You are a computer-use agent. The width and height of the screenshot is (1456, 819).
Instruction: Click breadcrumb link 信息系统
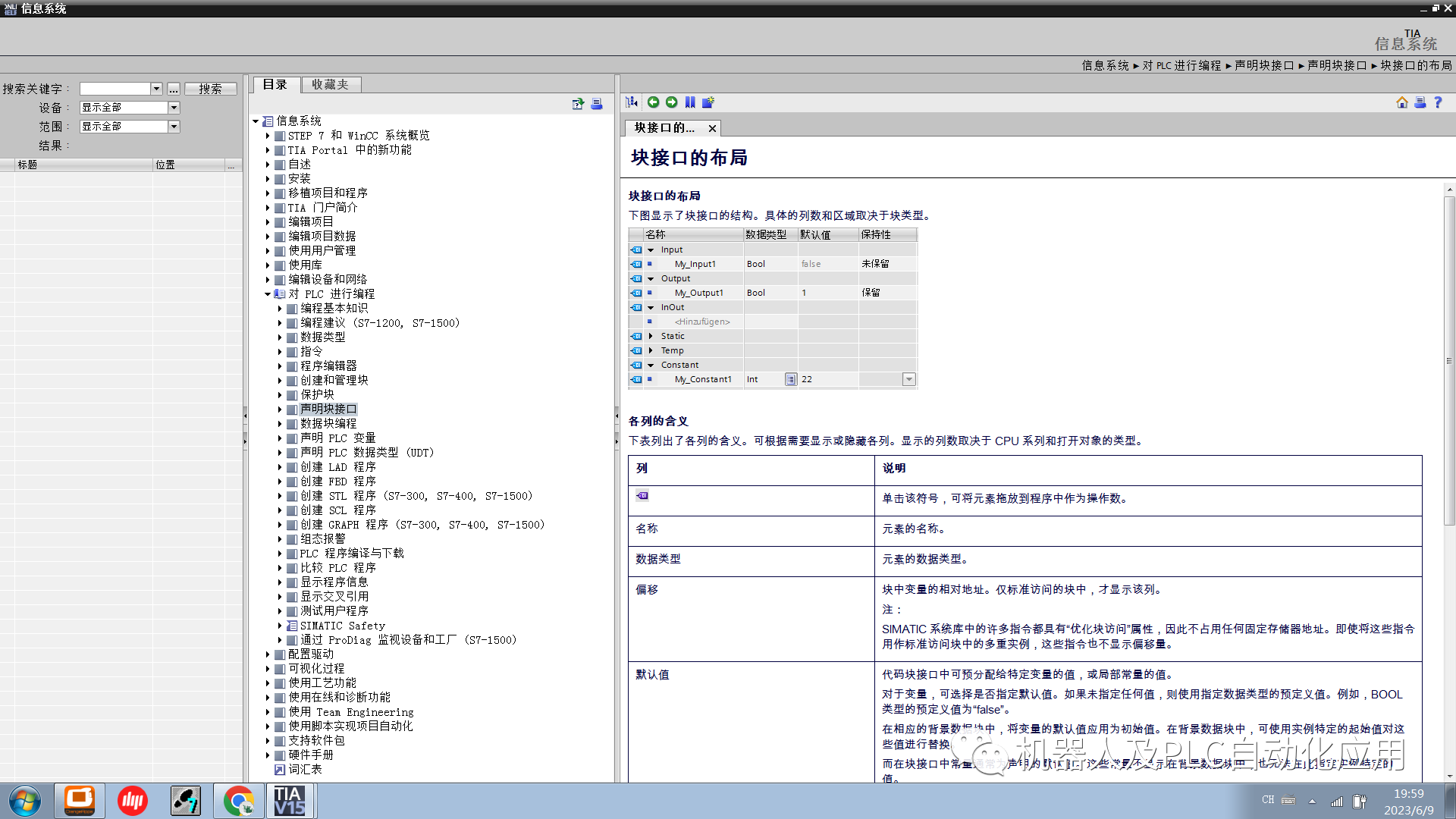pyautogui.click(x=1106, y=66)
